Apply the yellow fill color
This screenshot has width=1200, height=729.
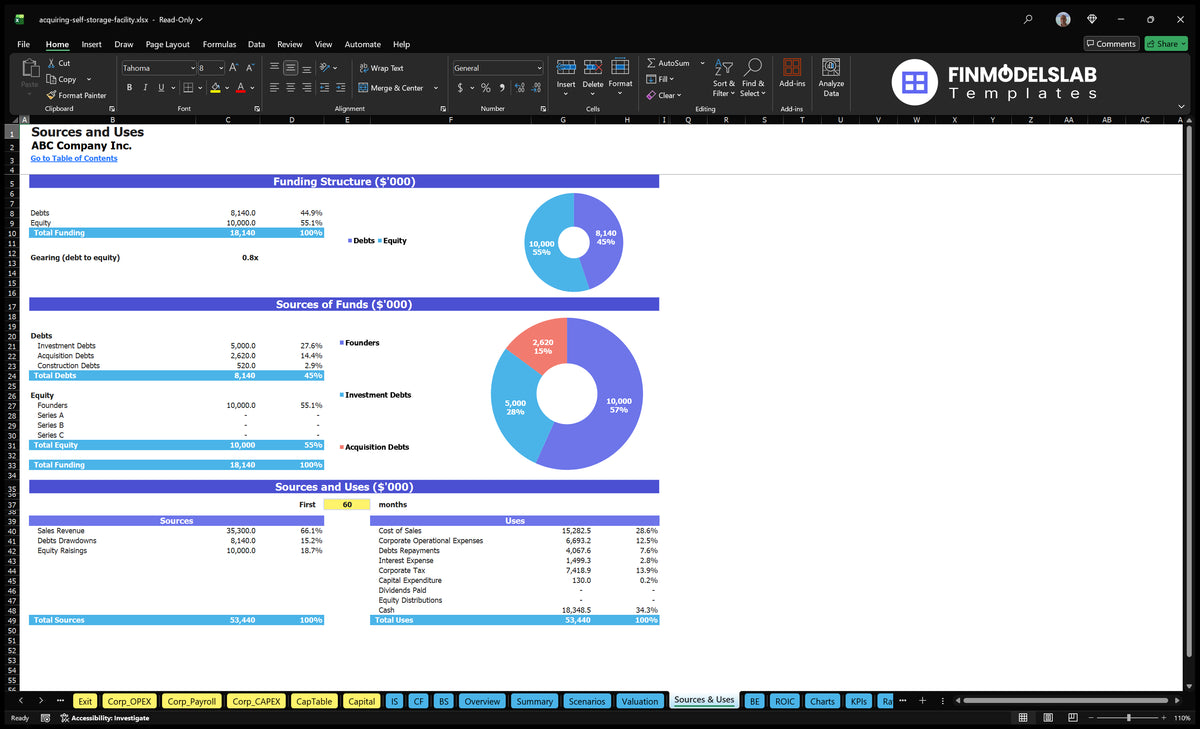point(215,88)
